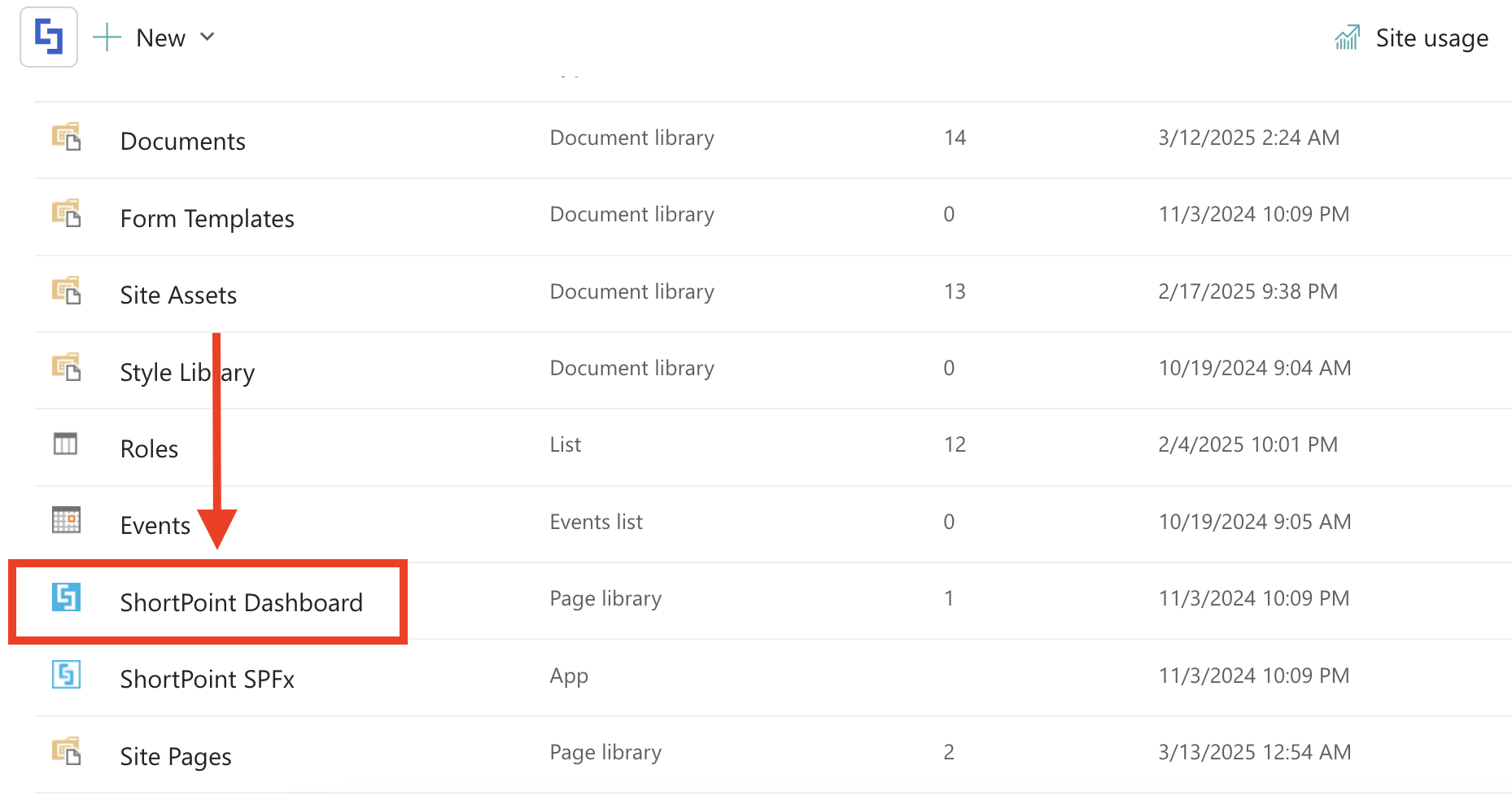The height and width of the screenshot is (796, 1512).
Task: Click the plus icon beside New
Action: pos(107,37)
